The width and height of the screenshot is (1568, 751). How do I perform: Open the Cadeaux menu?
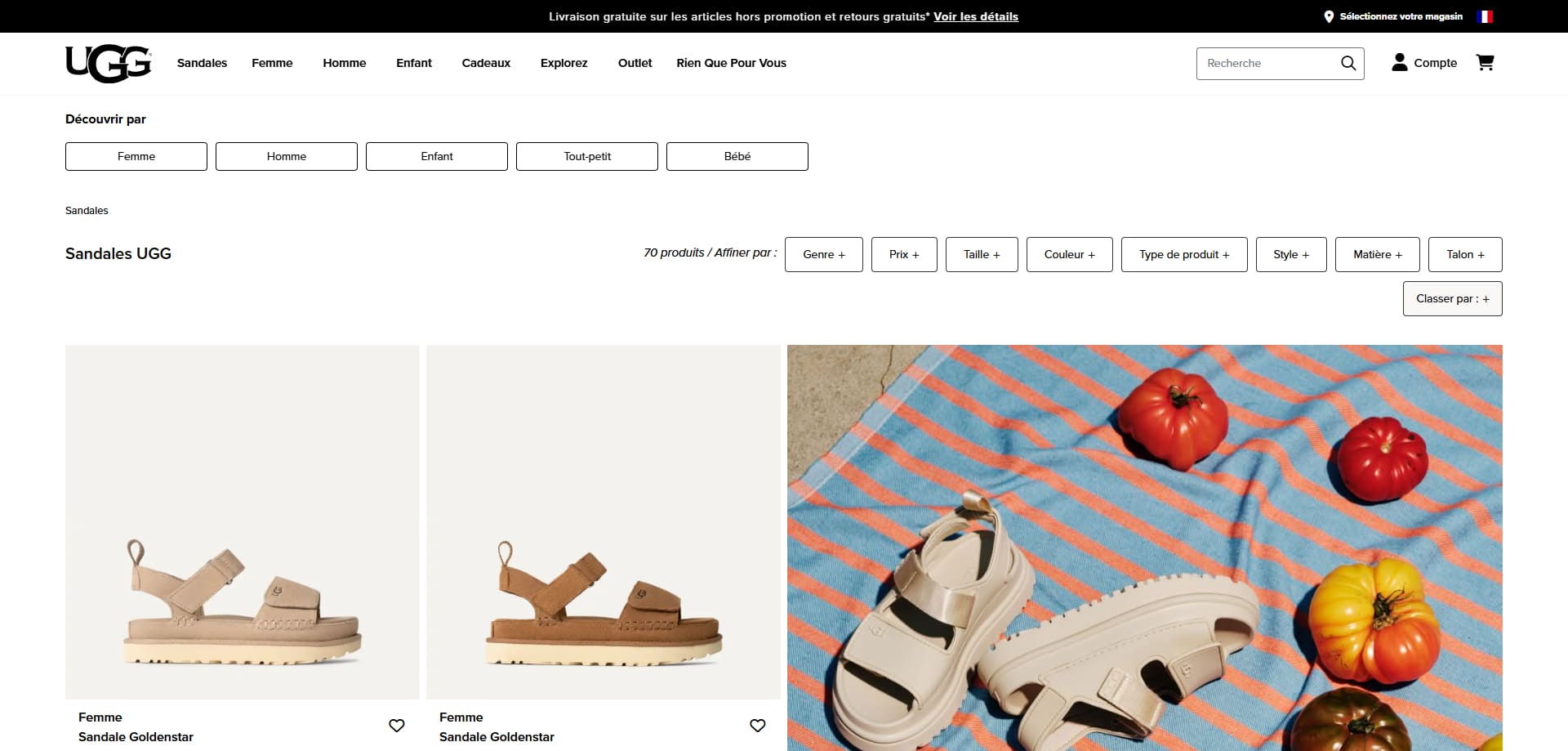tap(486, 63)
